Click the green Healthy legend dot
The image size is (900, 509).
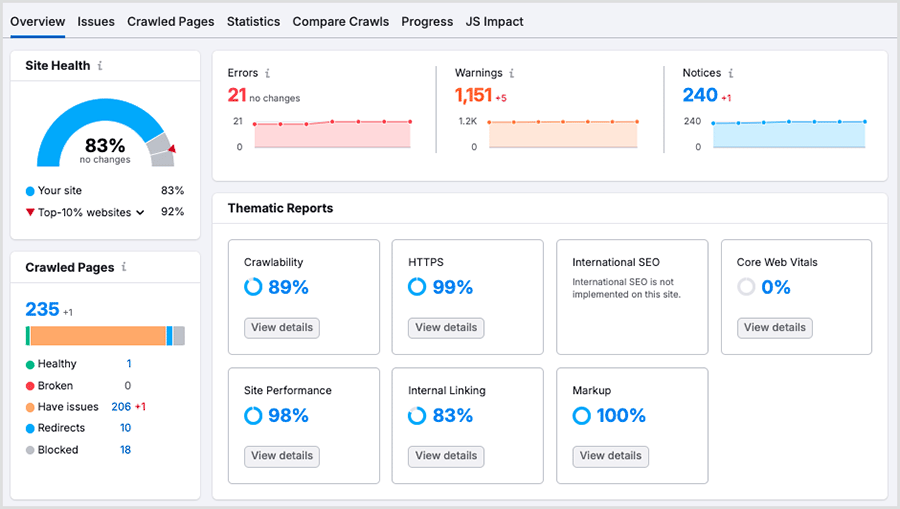(x=30, y=364)
